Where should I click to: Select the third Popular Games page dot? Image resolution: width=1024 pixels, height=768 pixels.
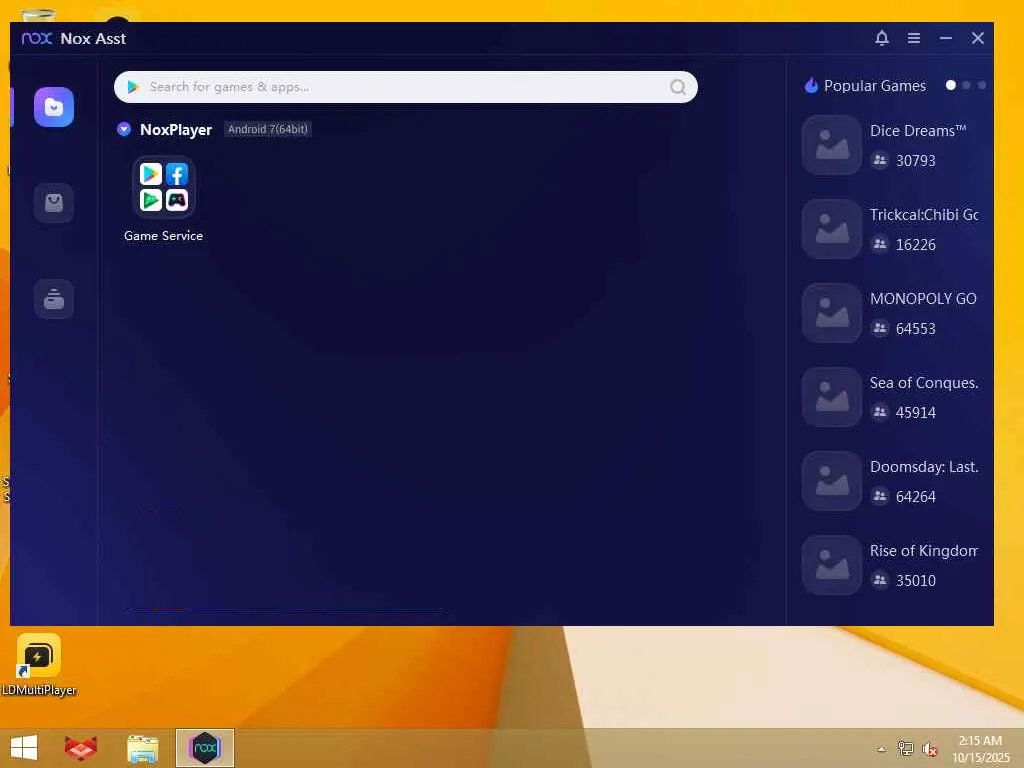click(982, 85)
